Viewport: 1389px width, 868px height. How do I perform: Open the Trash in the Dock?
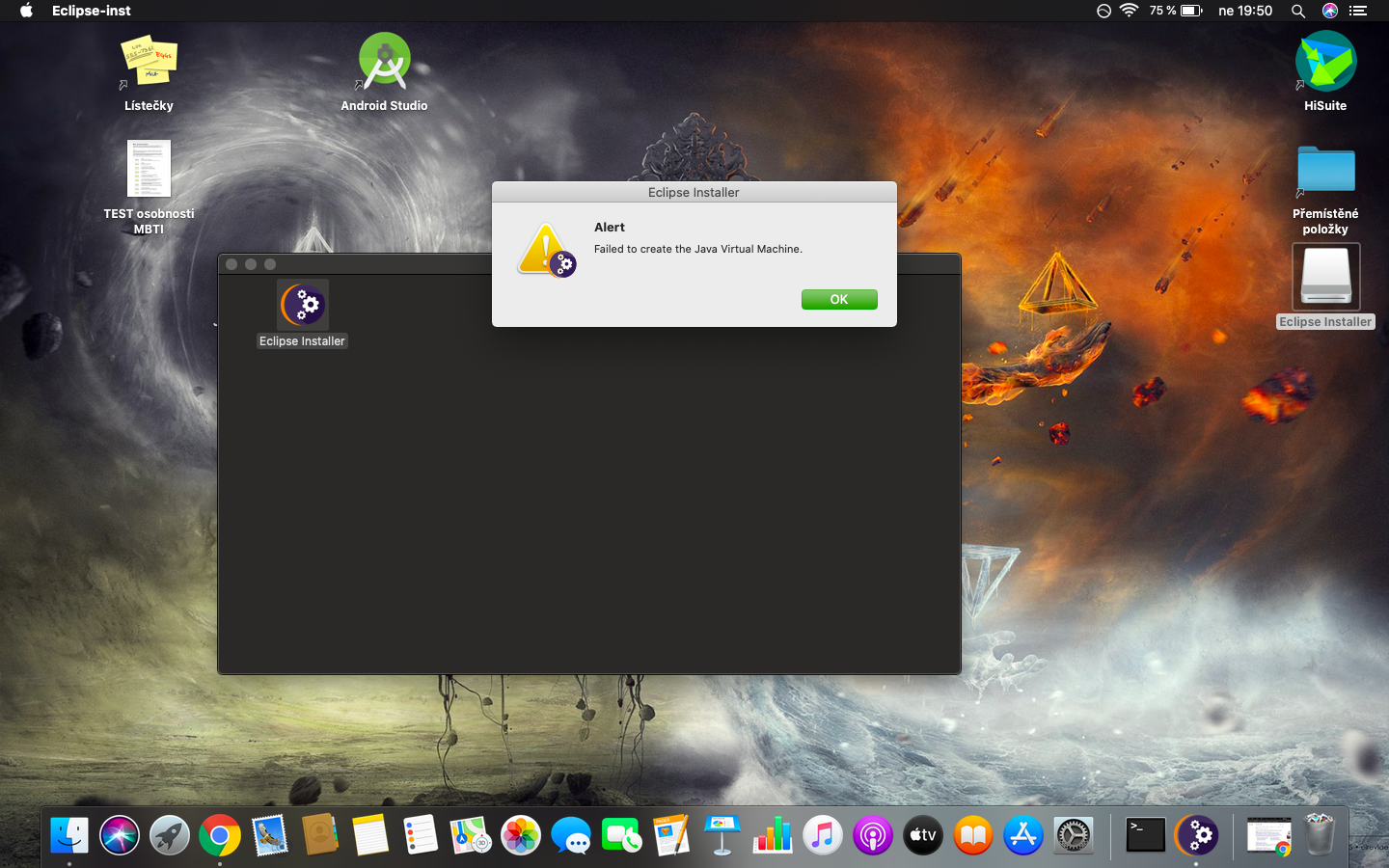[x=1319, y=835]
